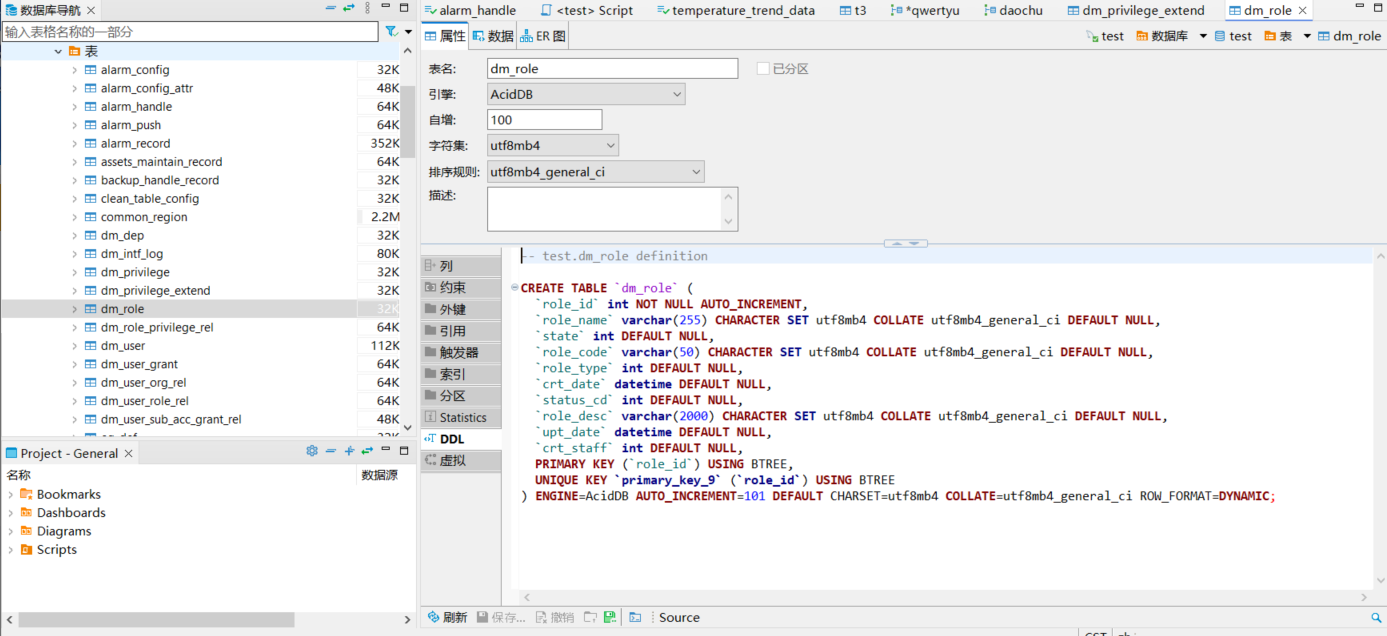The height and width of the screenshot is (636, 1387).
Task: Switch to the 数据 tab
Action: click(x=494, y=36)
